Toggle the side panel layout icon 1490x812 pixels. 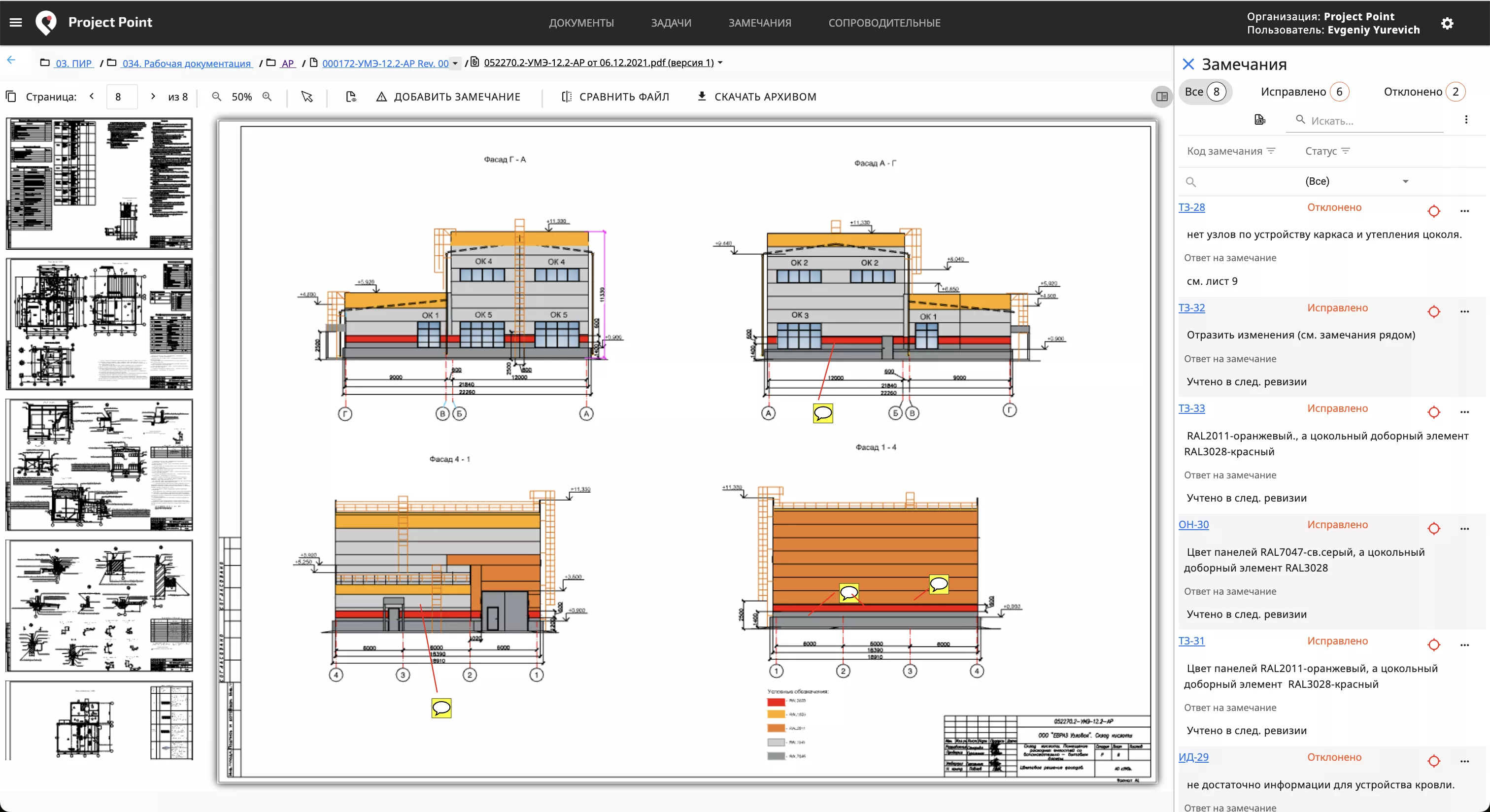pyautogui.click(x=1161, y=97)
